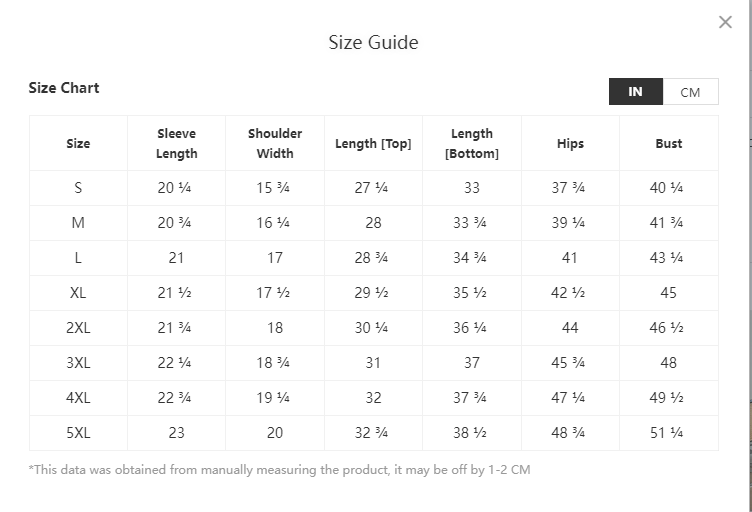Select the XL size row label
The height and width of the screenshot is (512, 752).
[78, 293]
